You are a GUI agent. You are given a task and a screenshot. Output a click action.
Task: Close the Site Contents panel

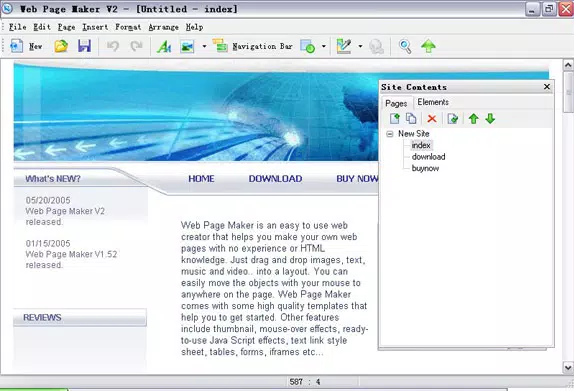[547, 87]
